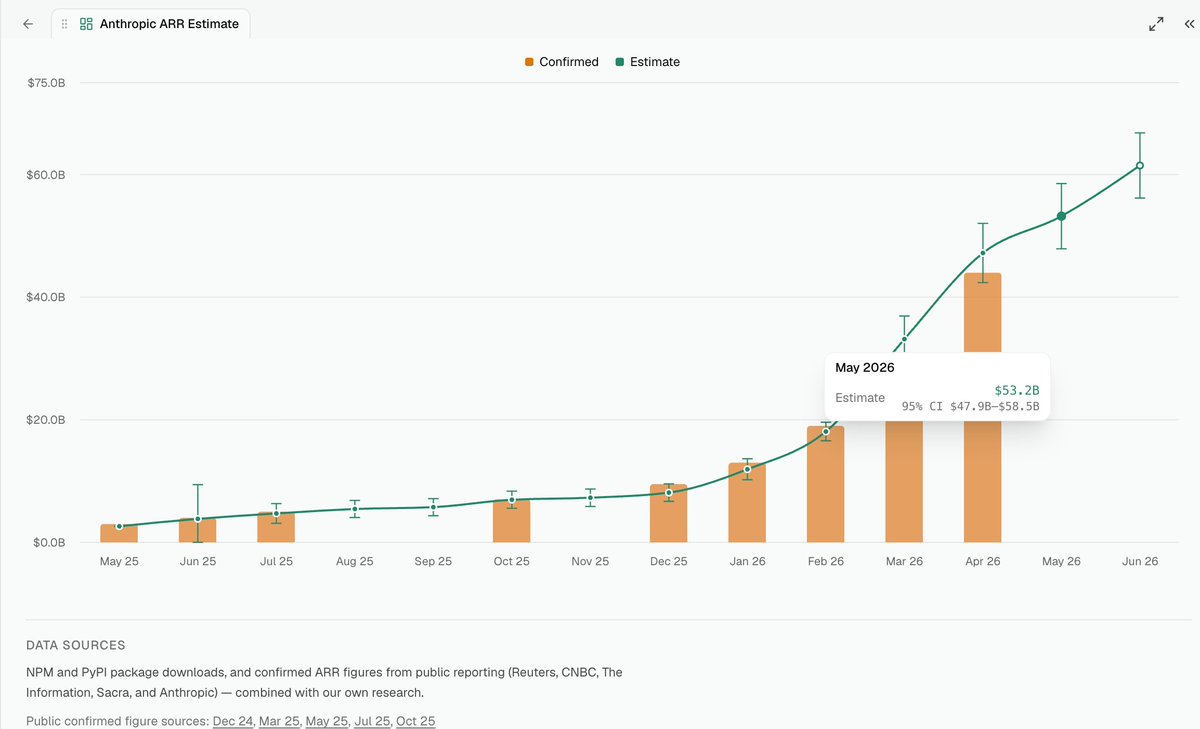Click the Nov 25 x-axis label
Image resolution: width=1200 pixels, height=729 pixels.
pos(590,561)
